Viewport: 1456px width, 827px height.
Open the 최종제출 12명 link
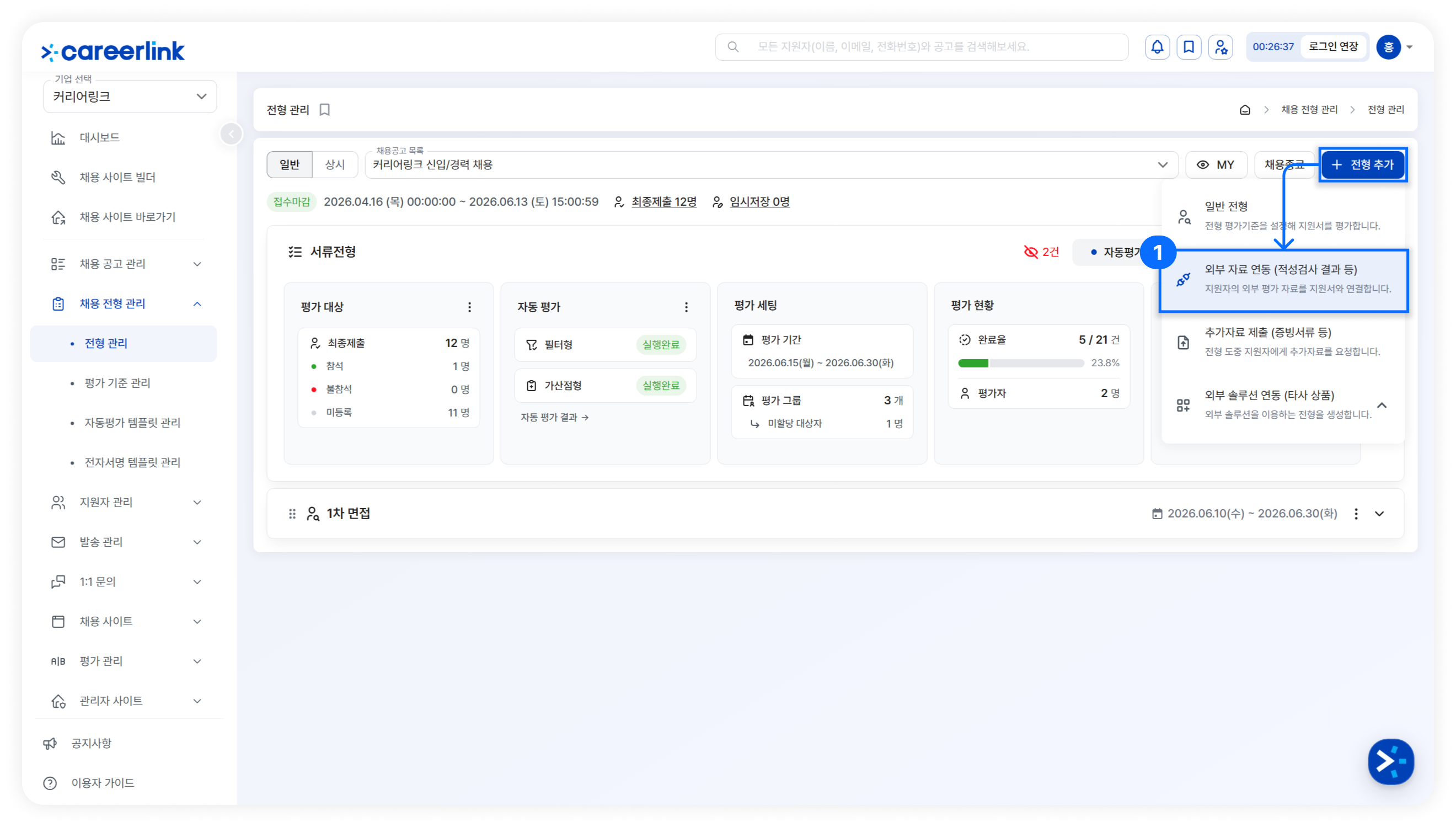(663, 201)
